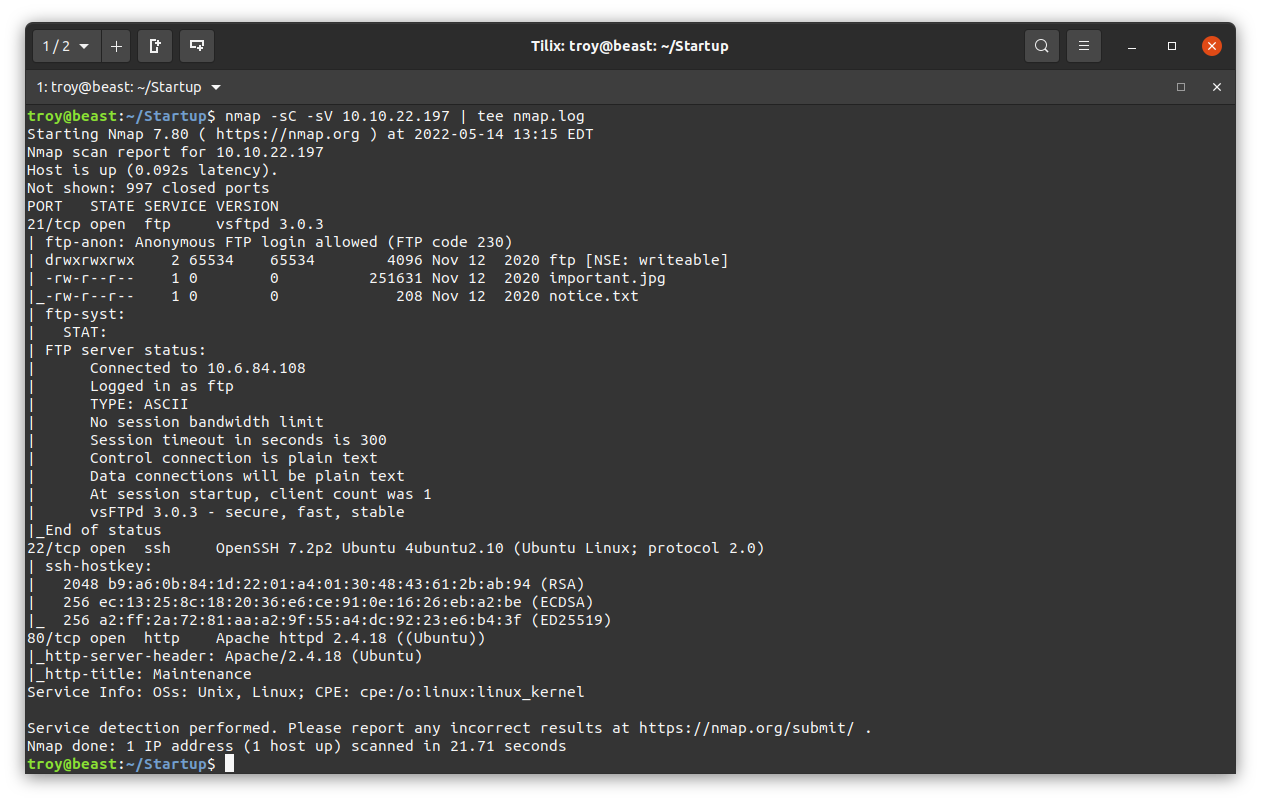This screenshot has width=1261, height=802.
Task: Click the http-server-header Apache line
Action: (x=225, y=656)
